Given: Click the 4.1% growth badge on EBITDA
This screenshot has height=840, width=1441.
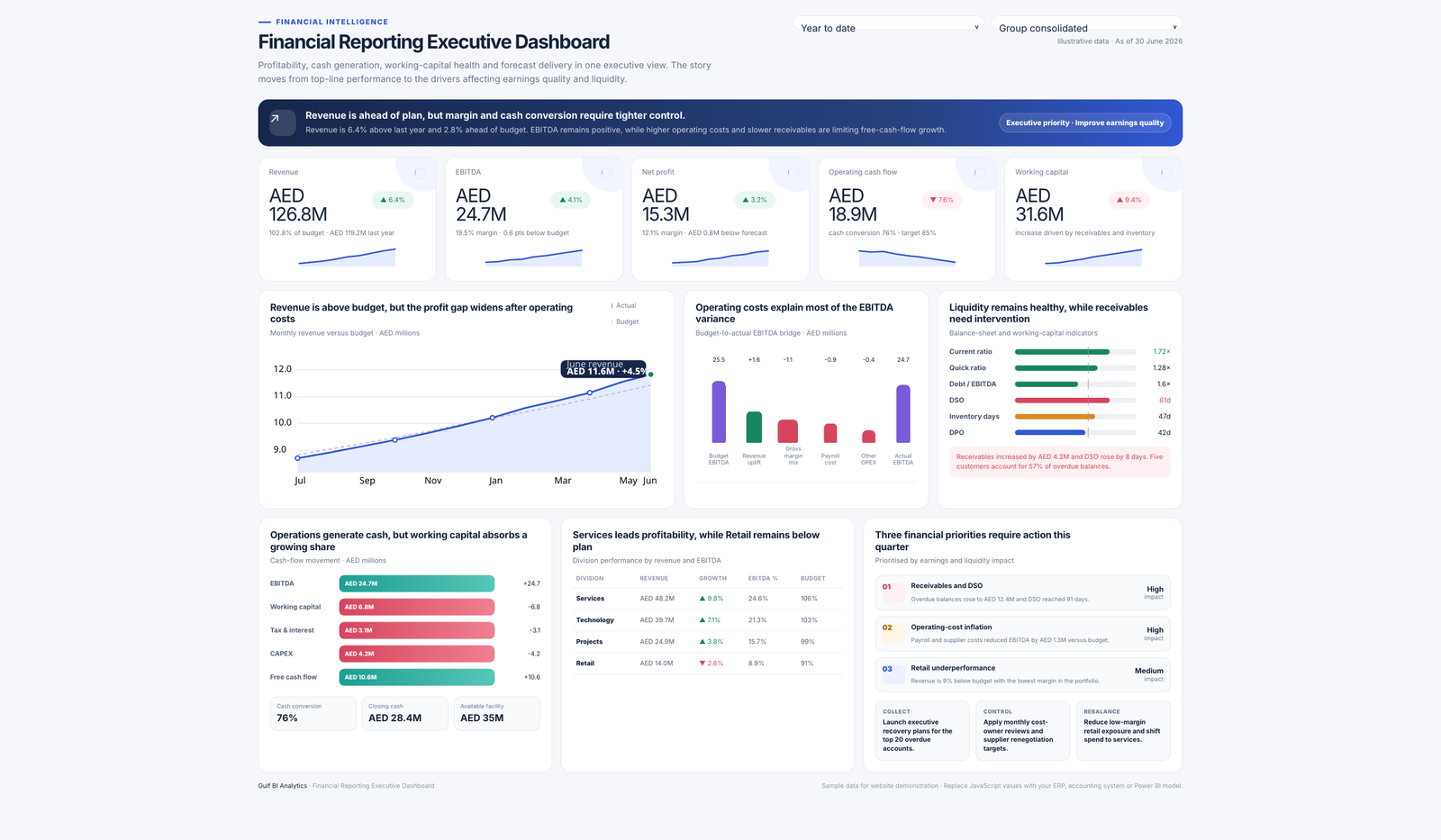Looking at the screenshot, I should (x=571, y=200).
